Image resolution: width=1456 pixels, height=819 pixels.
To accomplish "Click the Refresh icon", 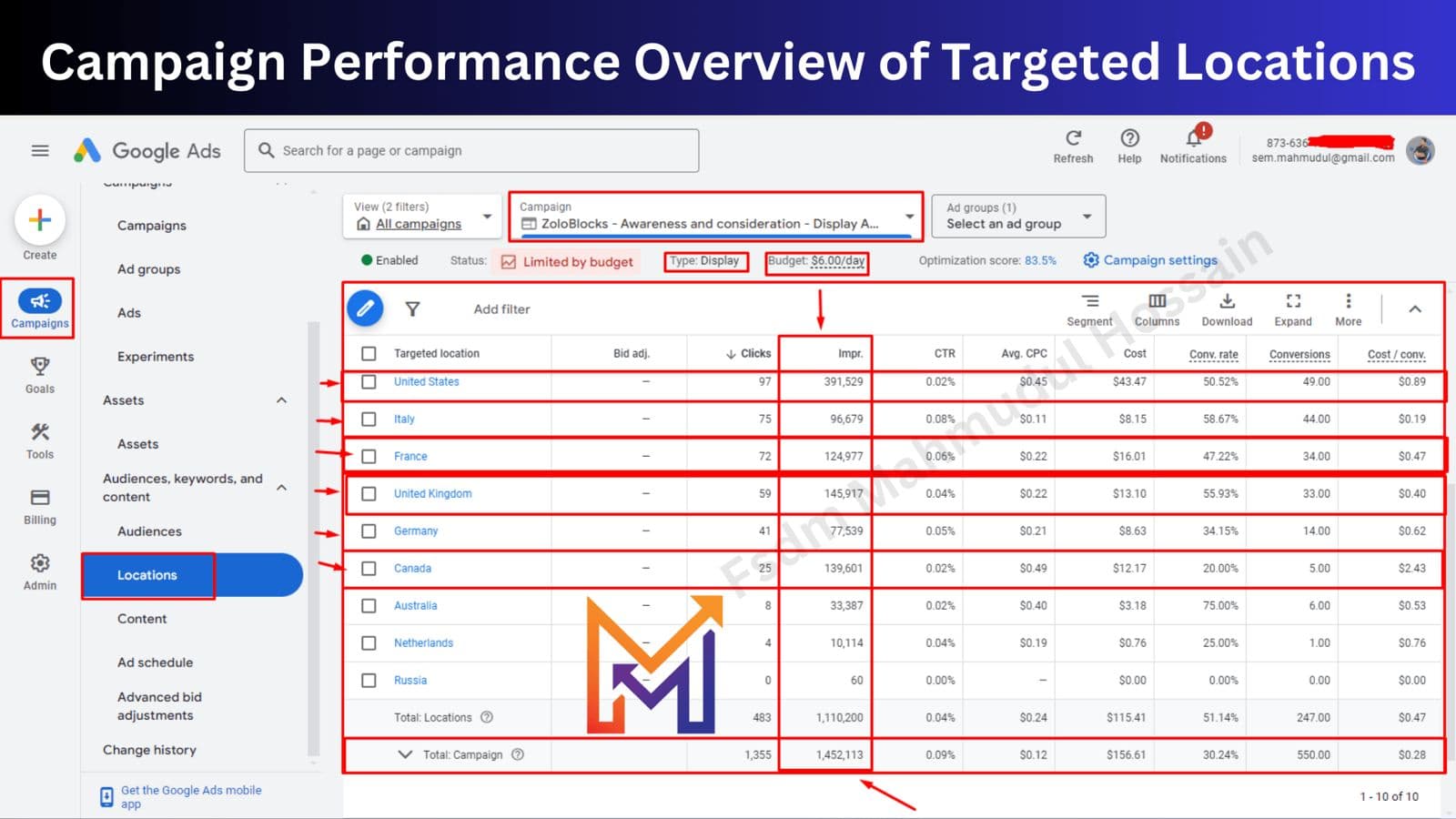I will pyautogui.click(x=1073, y=138).
